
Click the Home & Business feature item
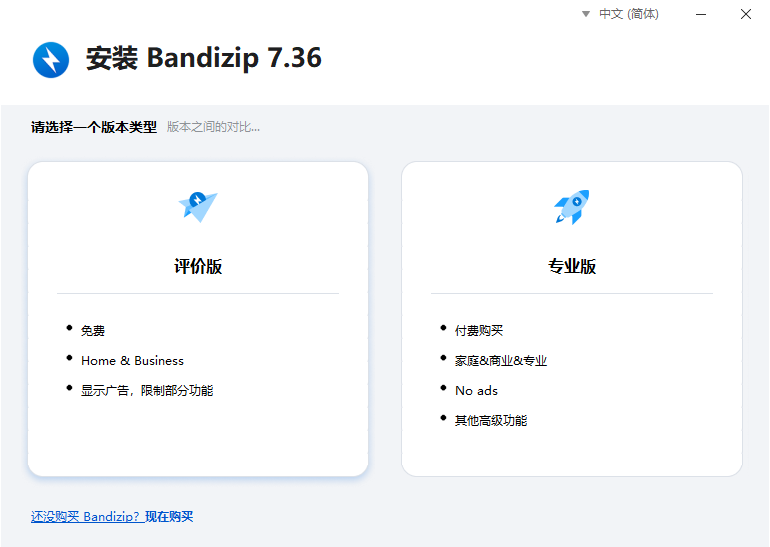click(x=132, y=361)
